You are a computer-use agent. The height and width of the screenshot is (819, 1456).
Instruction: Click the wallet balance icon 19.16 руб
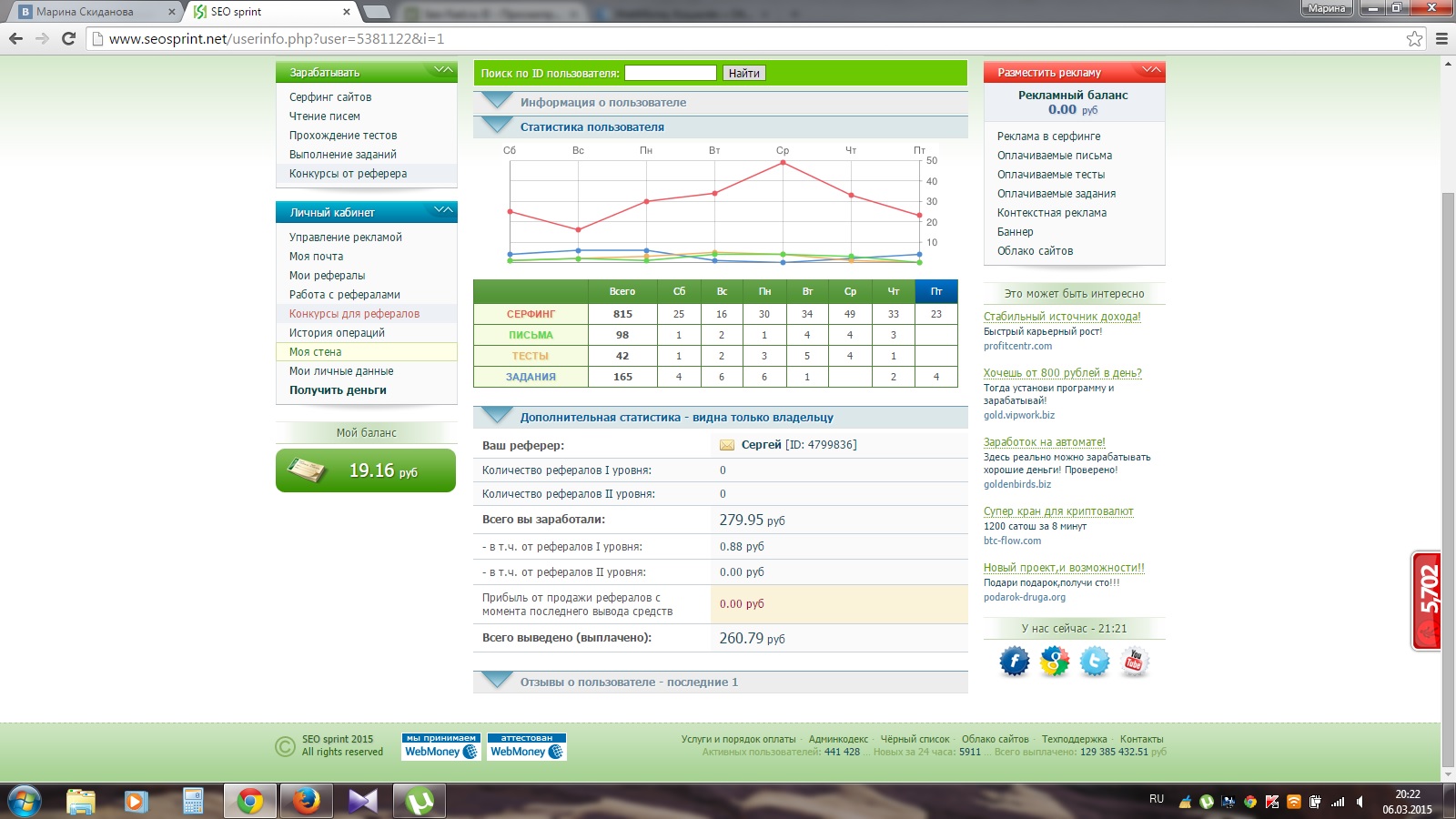pos(366,470)
